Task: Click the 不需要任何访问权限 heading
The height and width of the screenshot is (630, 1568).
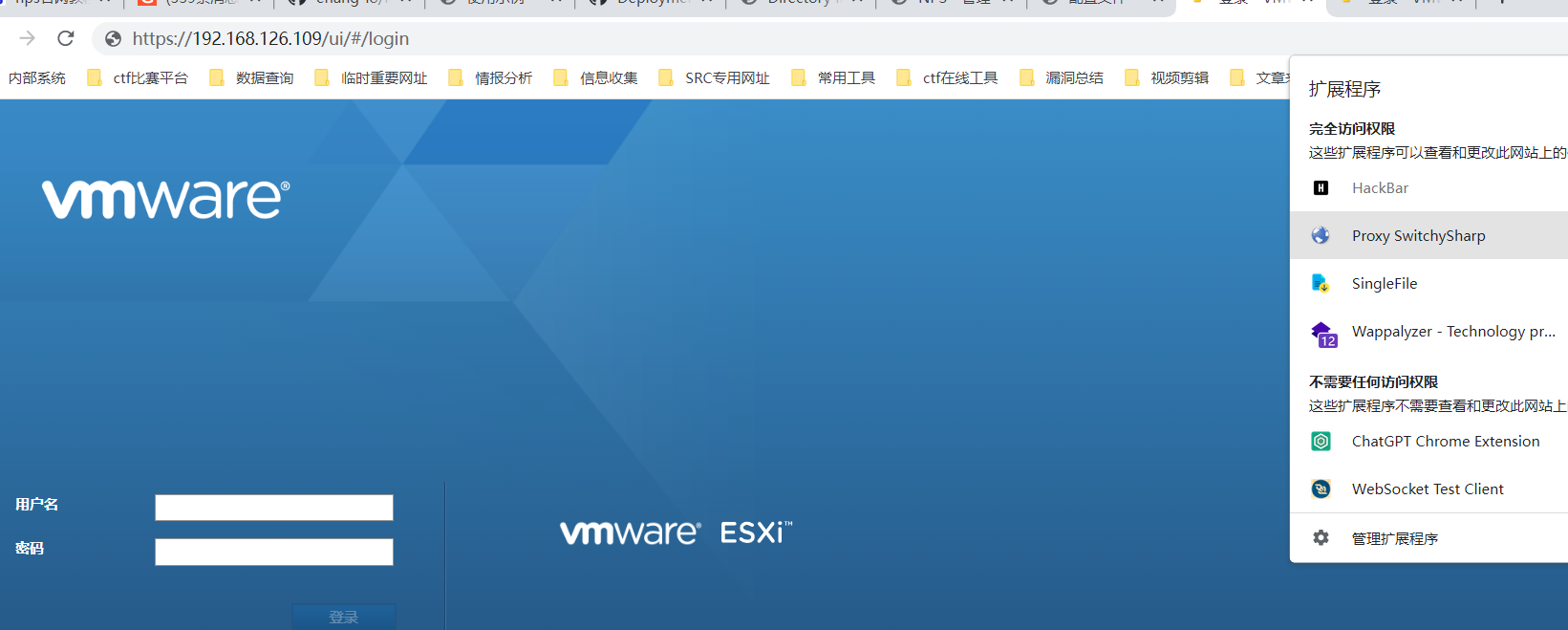Action: 1373,381
